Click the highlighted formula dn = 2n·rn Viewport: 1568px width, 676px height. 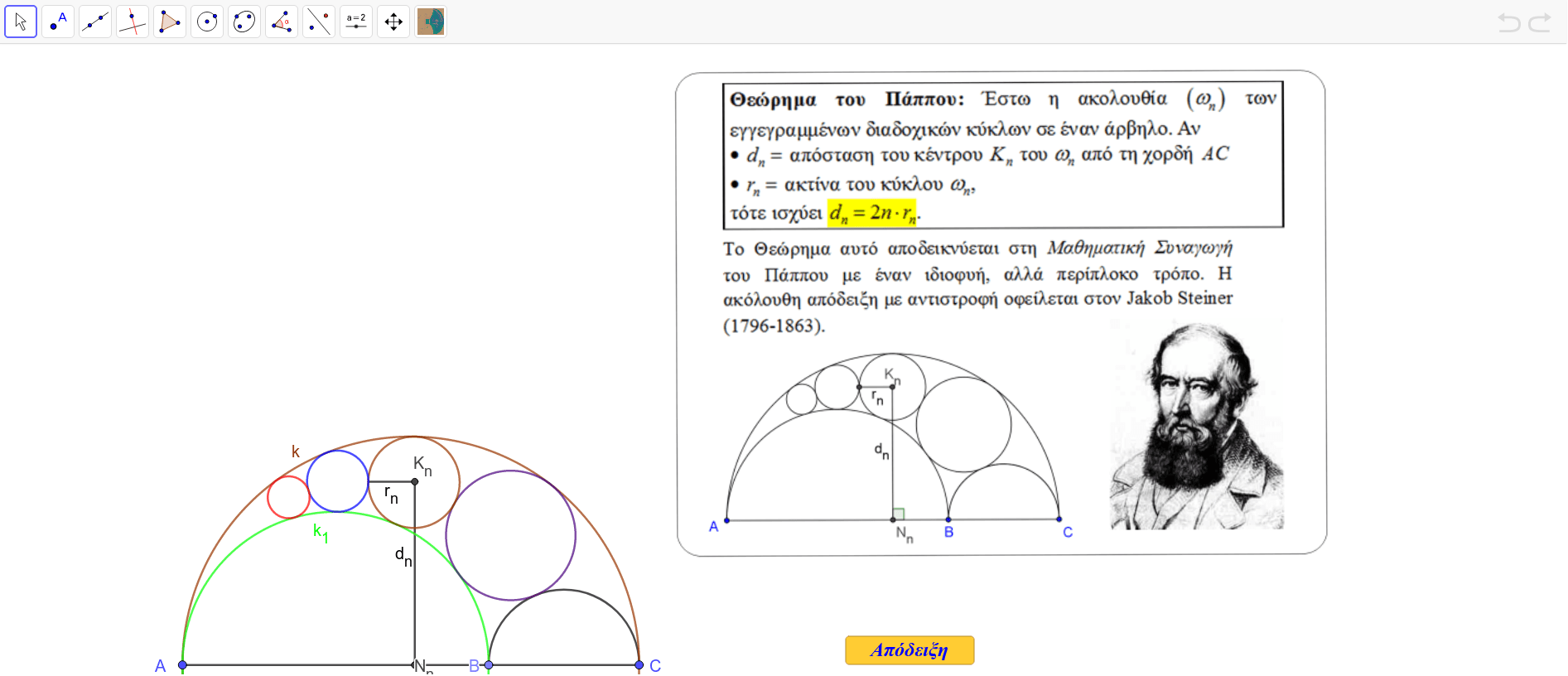[x=872, y=214]
